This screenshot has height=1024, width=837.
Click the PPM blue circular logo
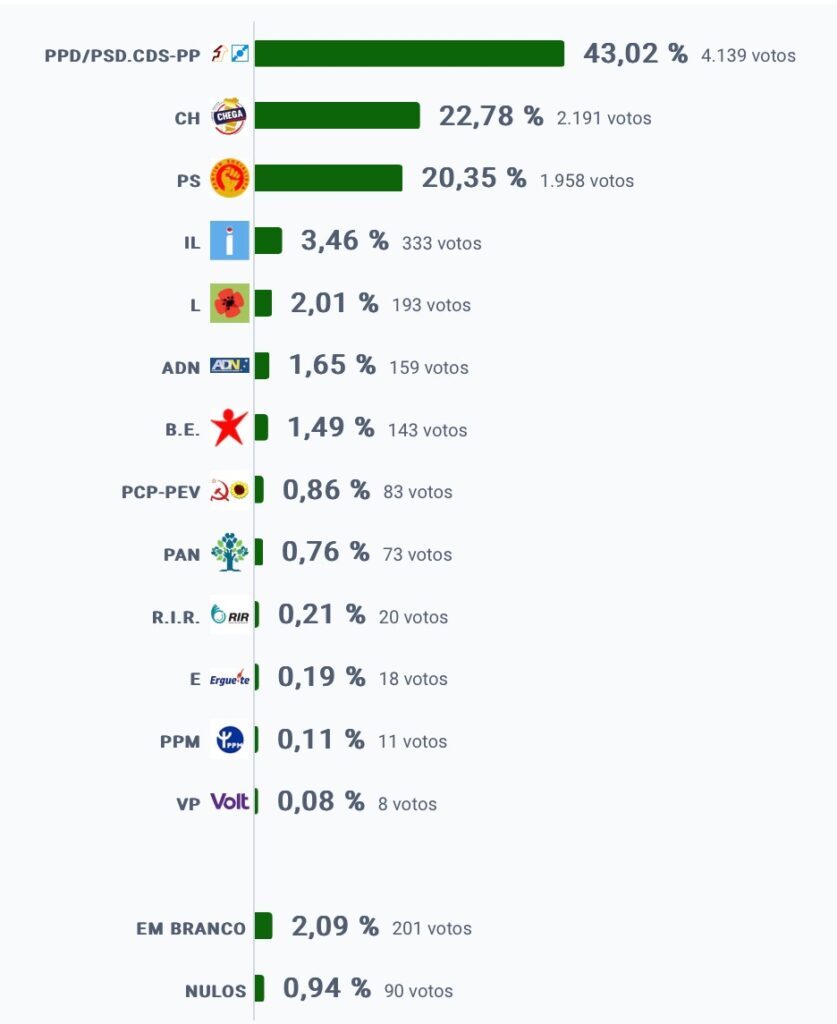(229, 740)
